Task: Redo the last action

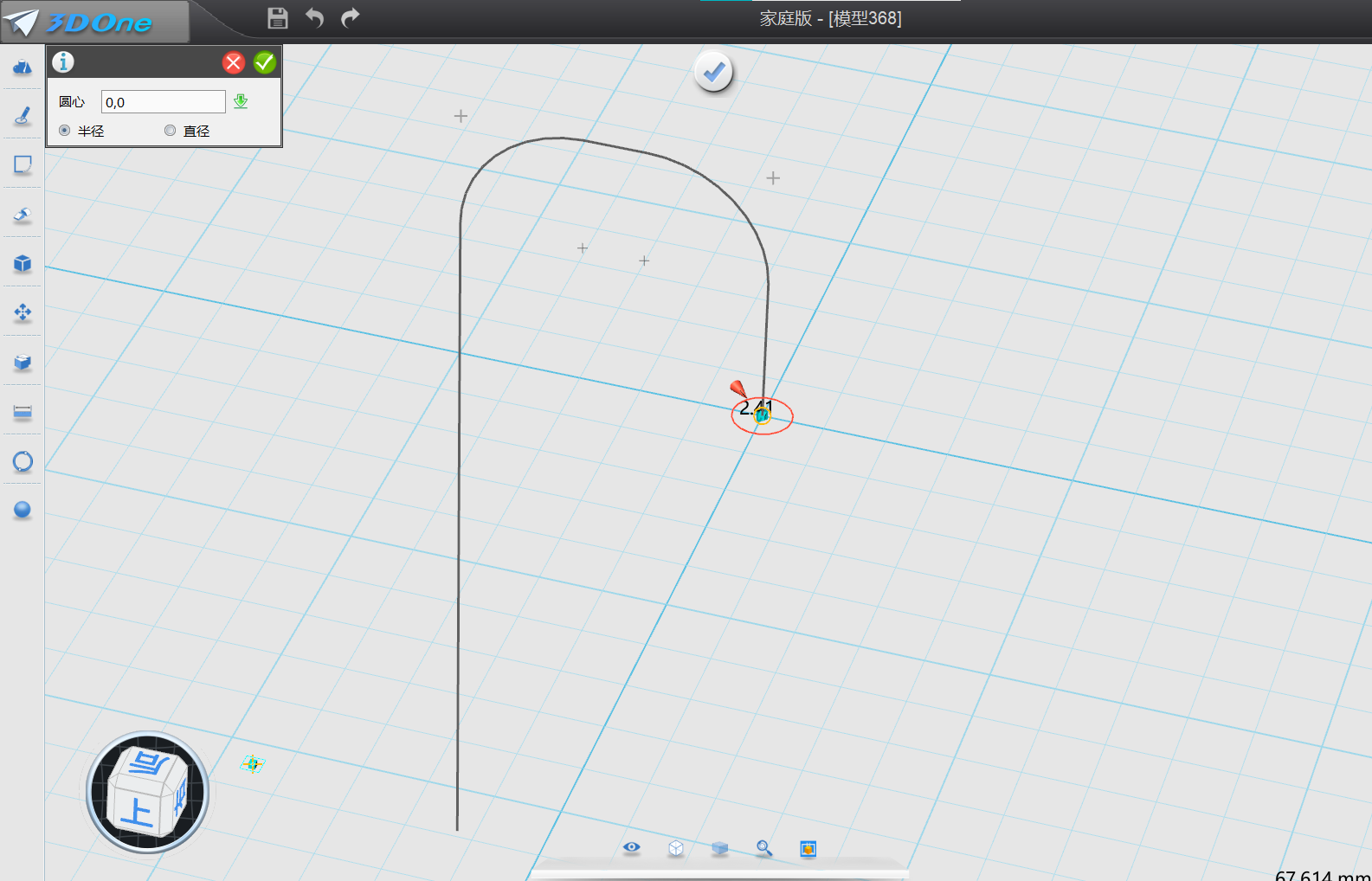Action: 350,18
